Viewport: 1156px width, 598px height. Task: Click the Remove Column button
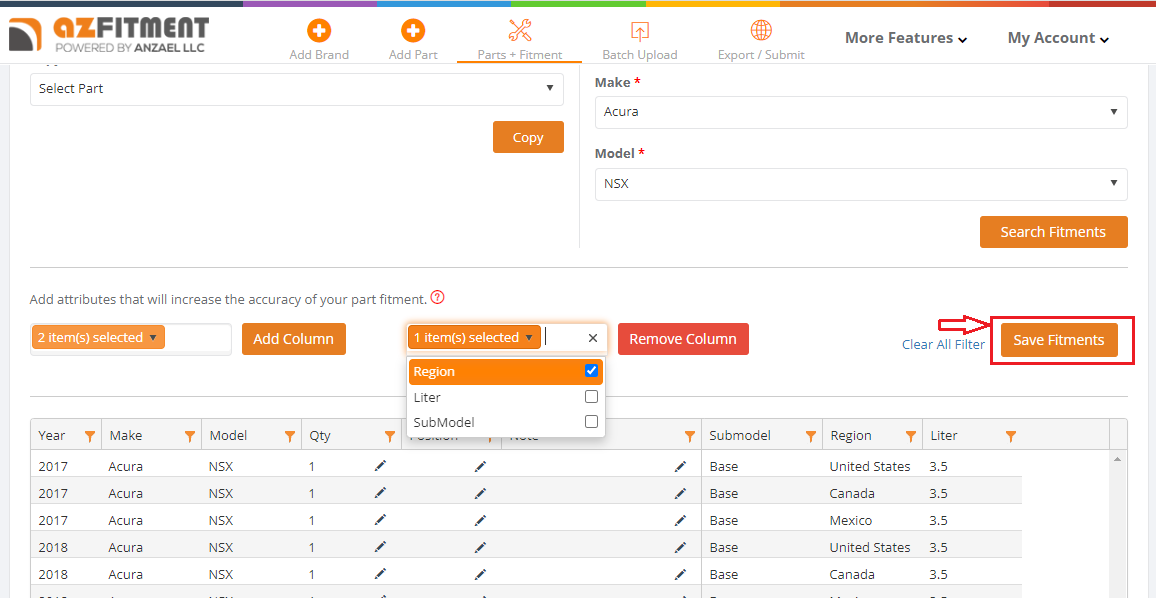pos(683,339)
